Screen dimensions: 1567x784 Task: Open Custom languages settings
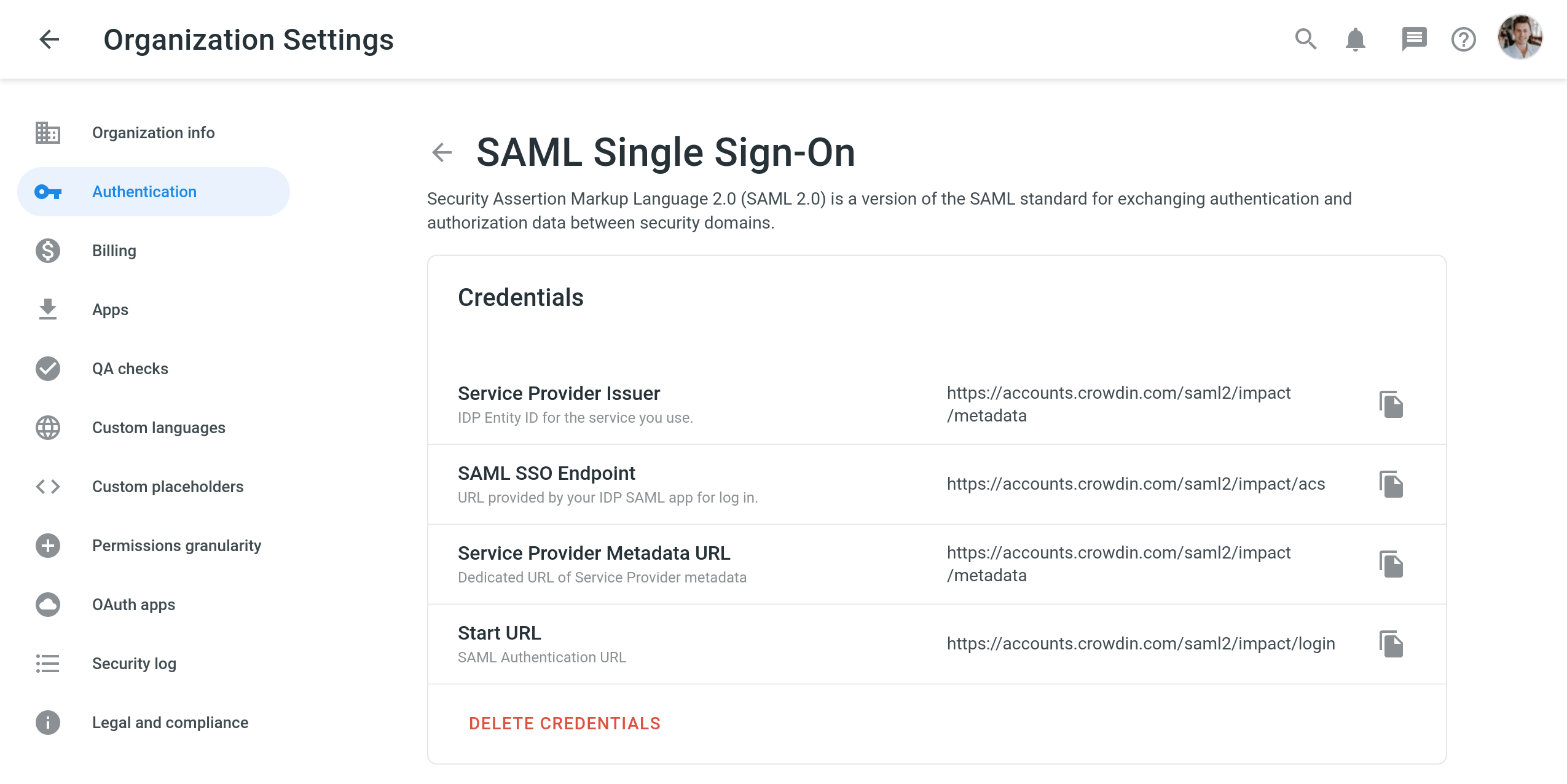(x=159, y=428)
